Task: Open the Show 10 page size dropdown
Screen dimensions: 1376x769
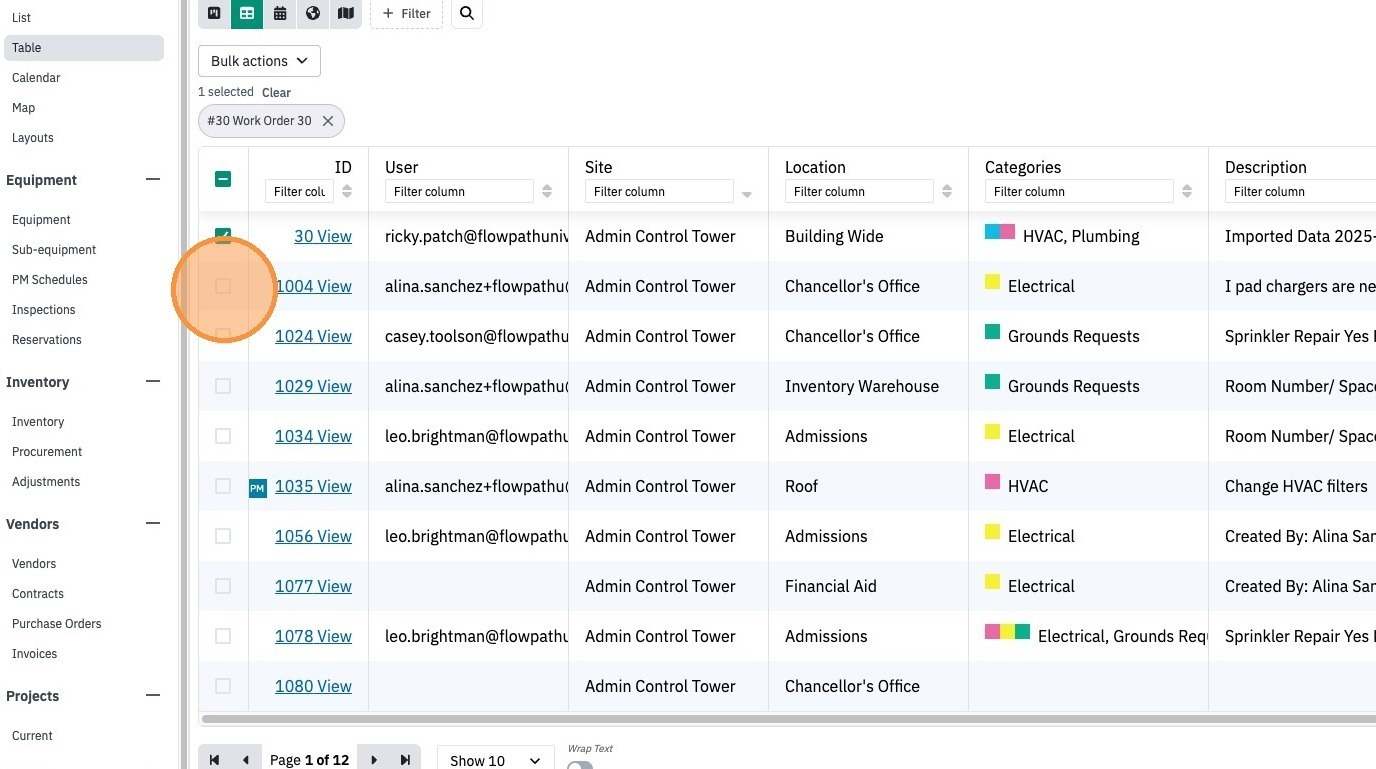Action: tap(495, 760)
